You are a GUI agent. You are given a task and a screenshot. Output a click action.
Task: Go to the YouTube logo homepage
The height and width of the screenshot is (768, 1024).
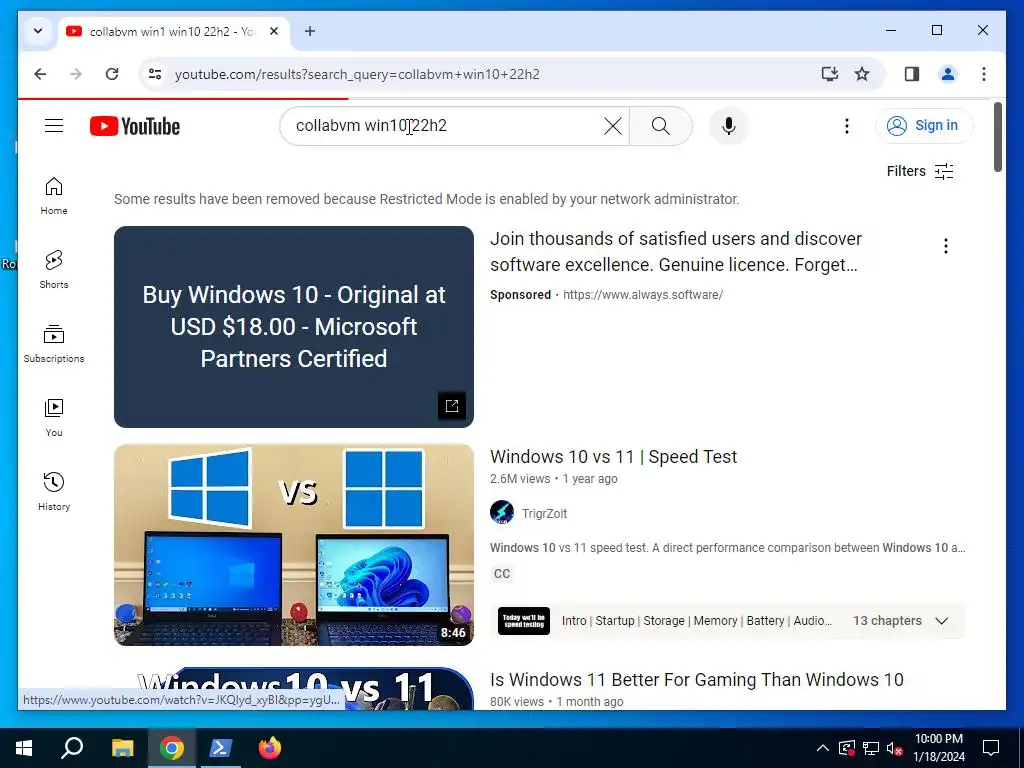point(135,126)
